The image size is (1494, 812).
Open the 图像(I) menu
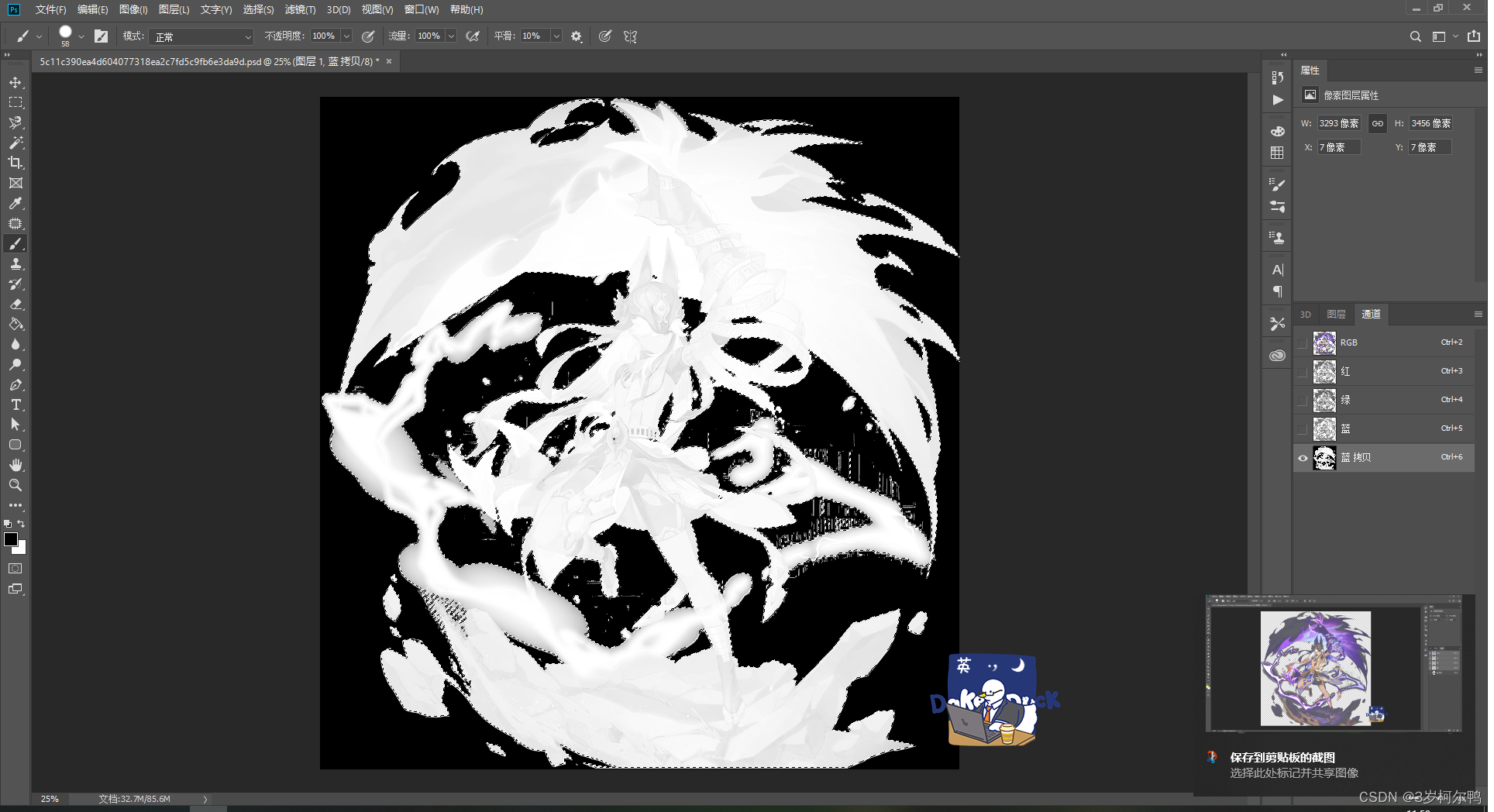click(x=133, y=9)
